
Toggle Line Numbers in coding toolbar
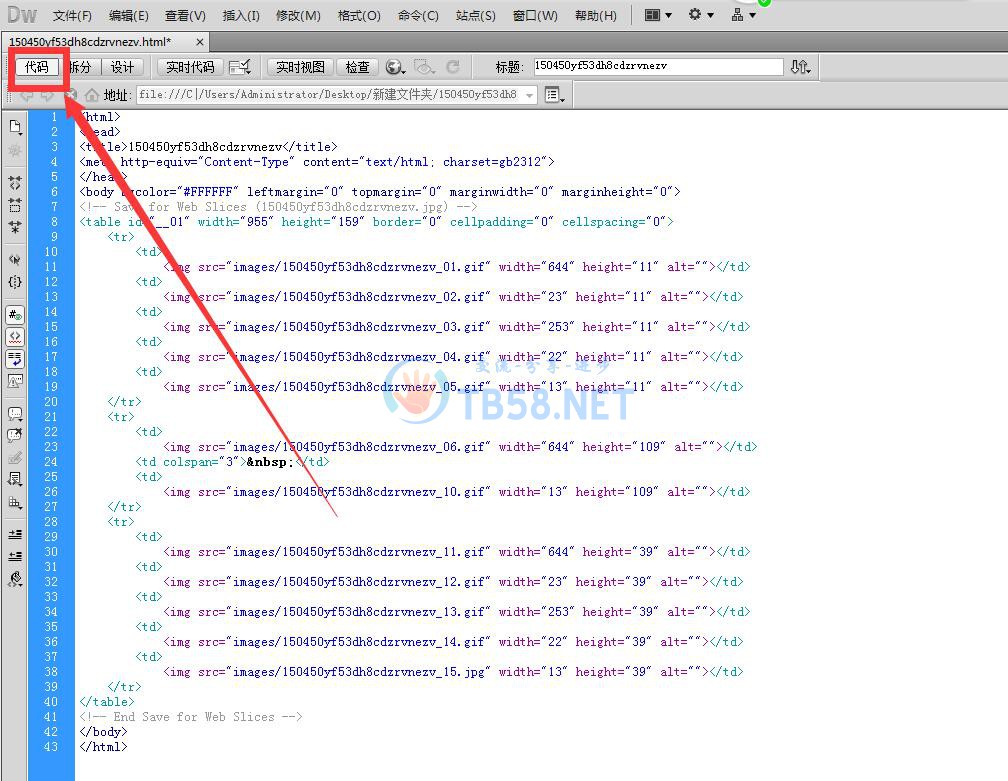(15, 314)
